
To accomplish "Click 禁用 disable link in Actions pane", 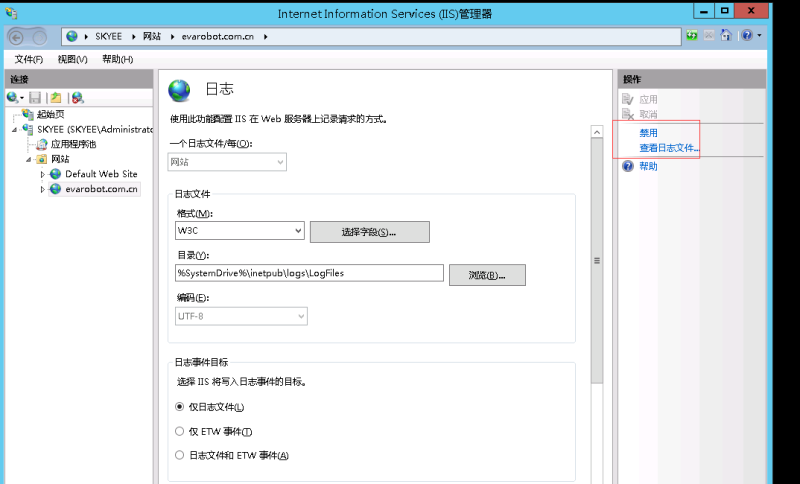I will [x=648, y=133].
